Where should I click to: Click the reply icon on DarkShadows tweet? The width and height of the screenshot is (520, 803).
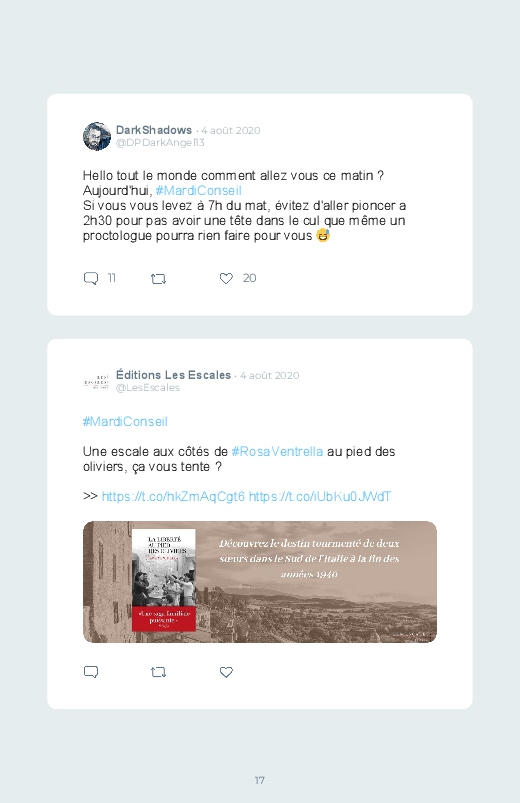coord(91,279)
